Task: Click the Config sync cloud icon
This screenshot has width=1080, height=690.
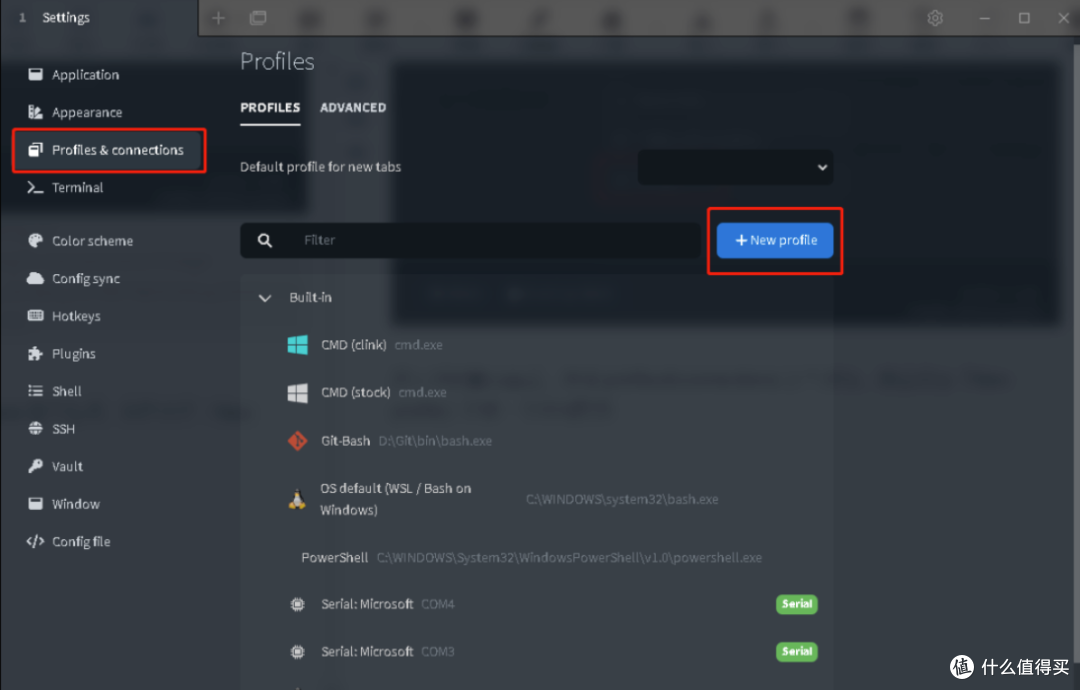Action: point(35,278)
